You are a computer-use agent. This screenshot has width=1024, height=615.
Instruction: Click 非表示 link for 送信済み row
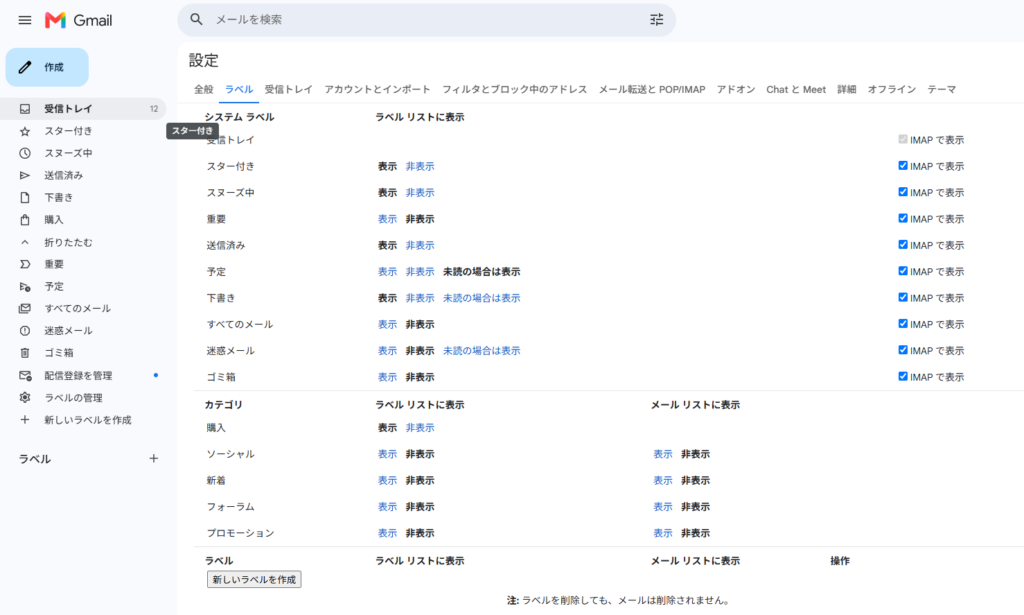pyautogui.click(x=420, y=245)
